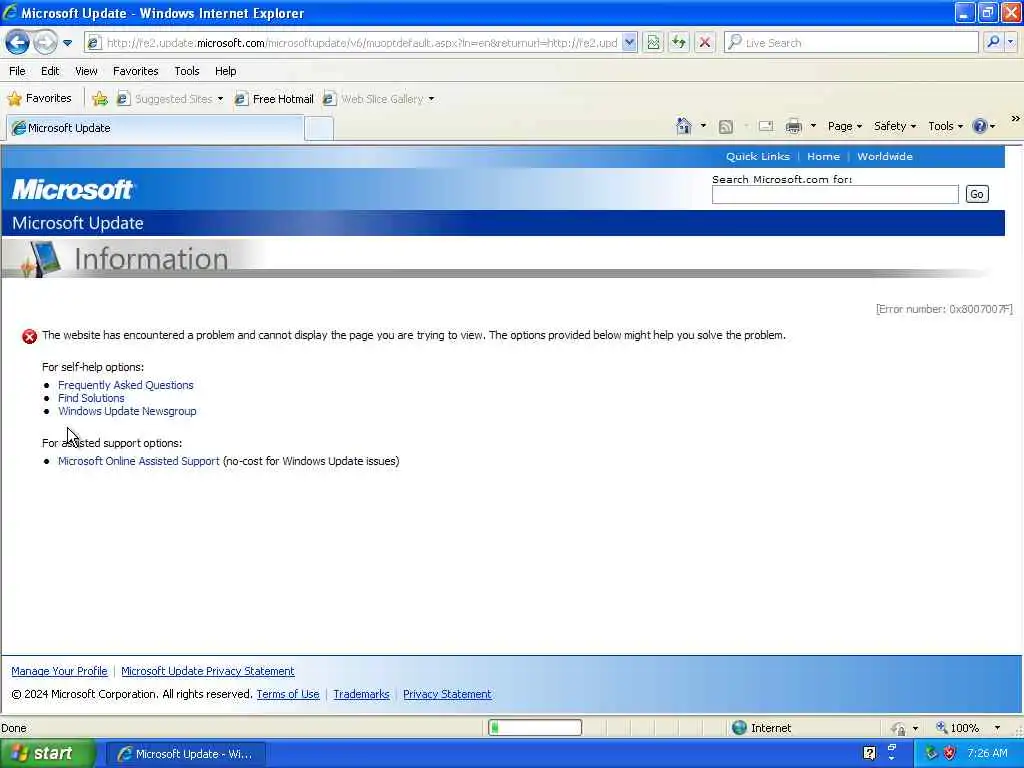The image size is (1024, 768).
Task: Open the View menu
Action: 86,71
